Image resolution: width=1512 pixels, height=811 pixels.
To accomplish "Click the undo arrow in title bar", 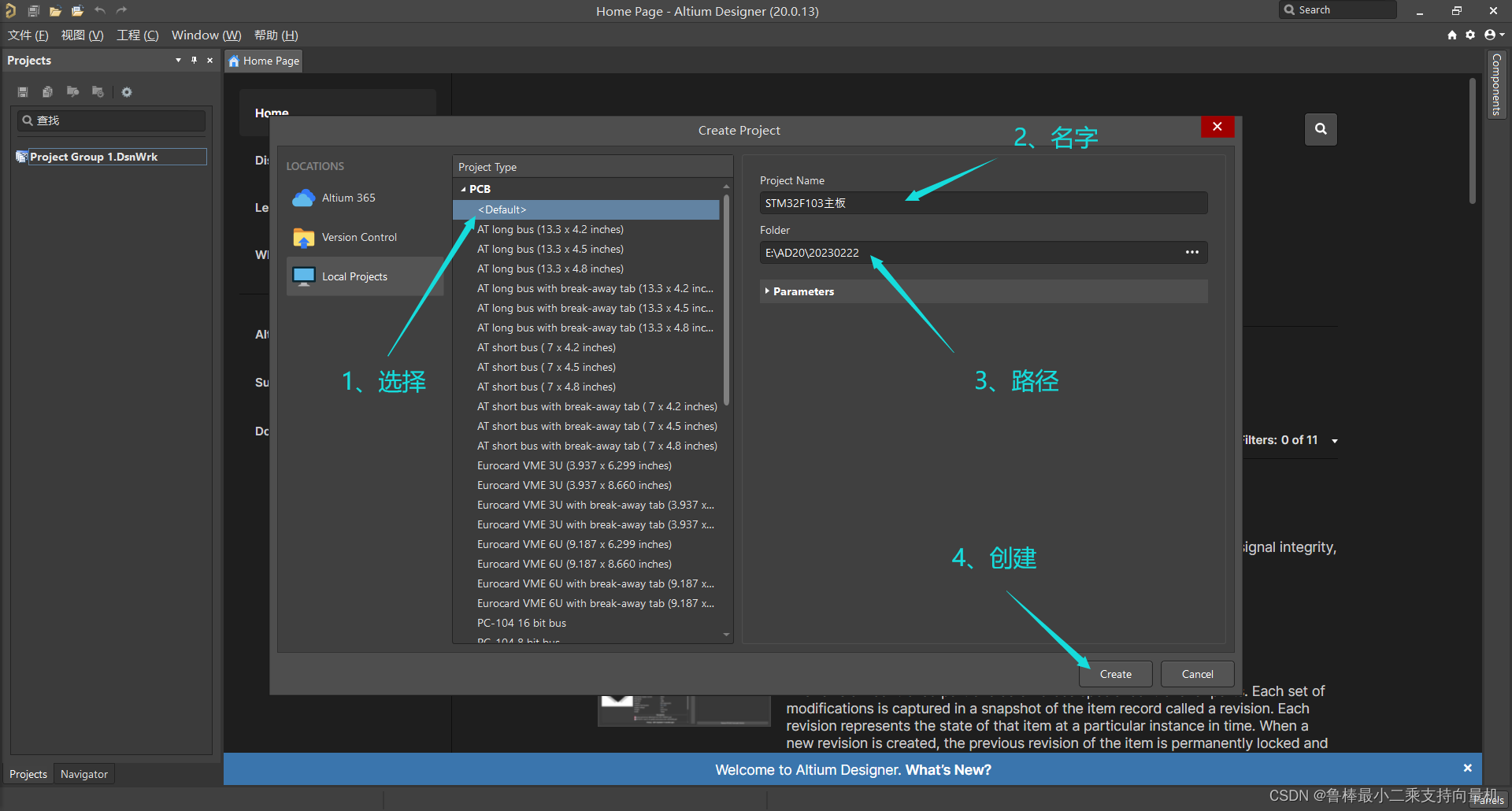I will (100, 11).
